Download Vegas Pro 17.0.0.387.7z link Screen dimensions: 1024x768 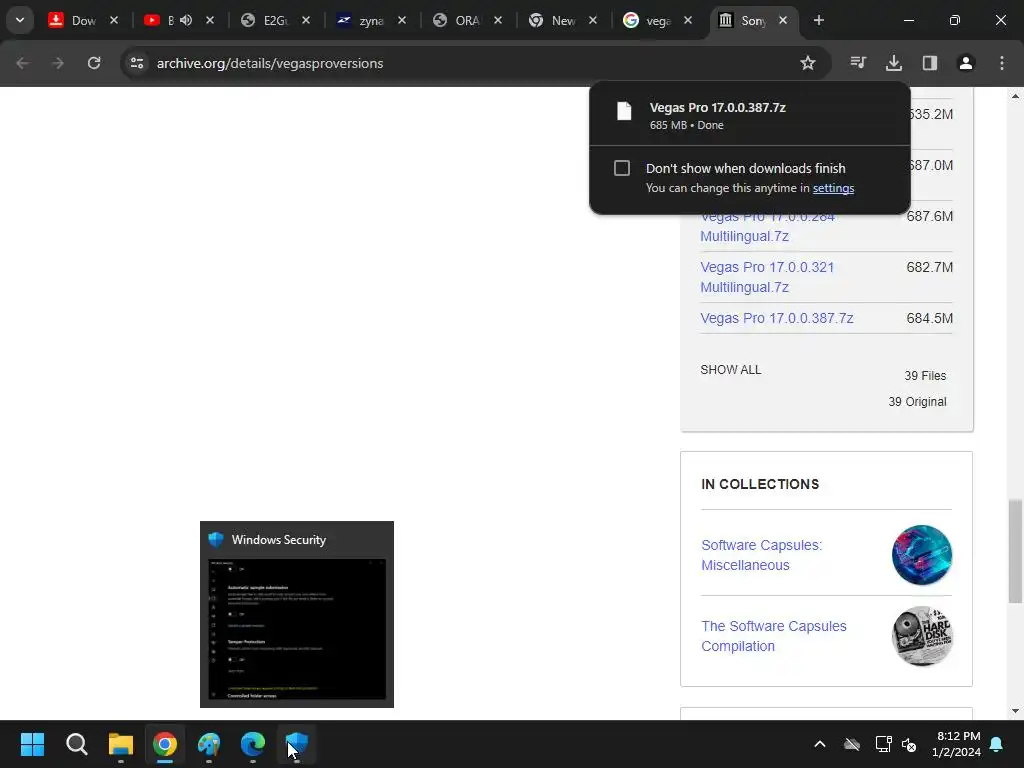(x=776, y=318)
